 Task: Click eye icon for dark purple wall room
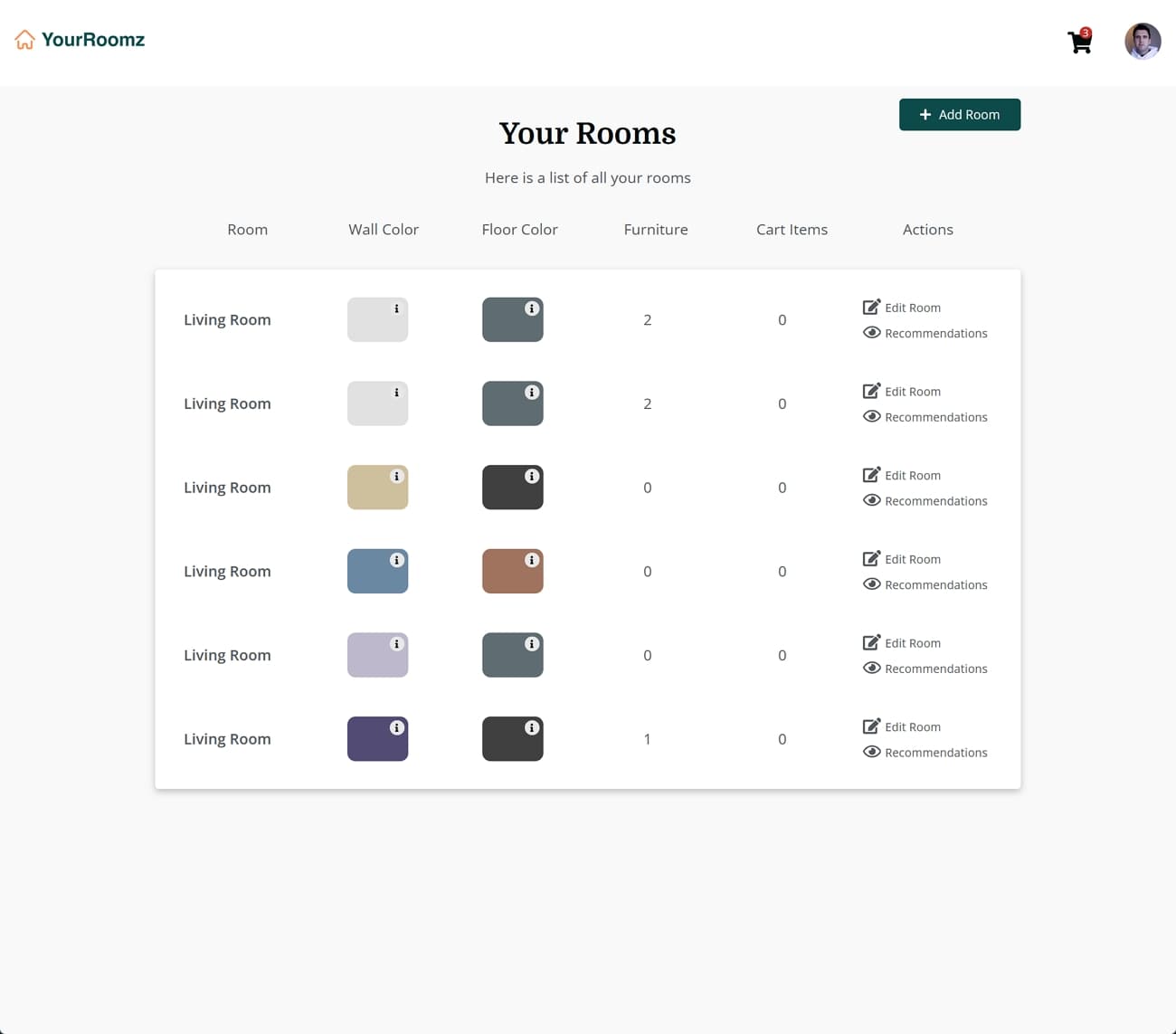(x=871, y=752)
